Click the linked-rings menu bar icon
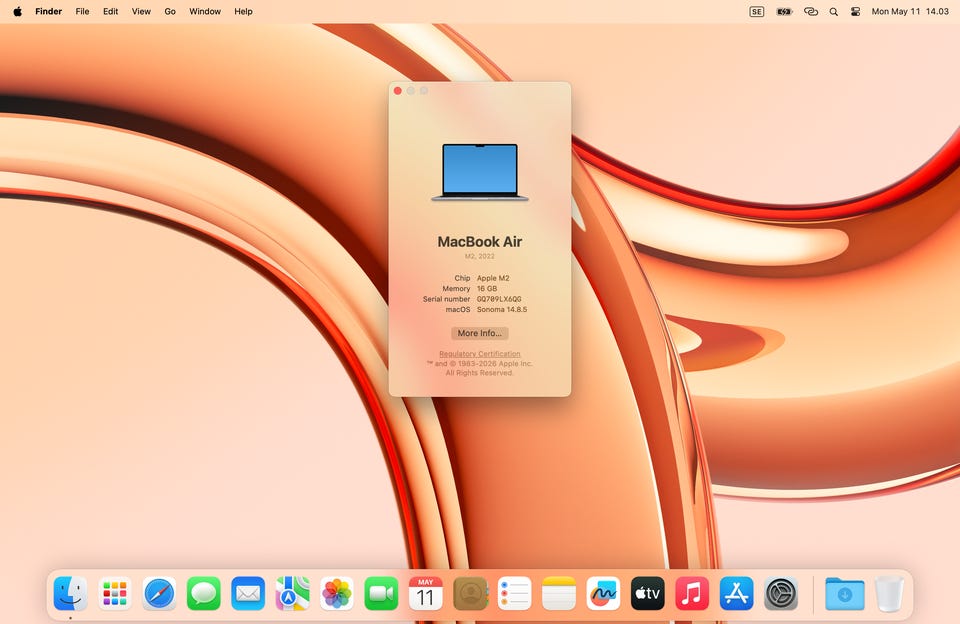Viewport: 960px width, 624px height. point(811,12)
